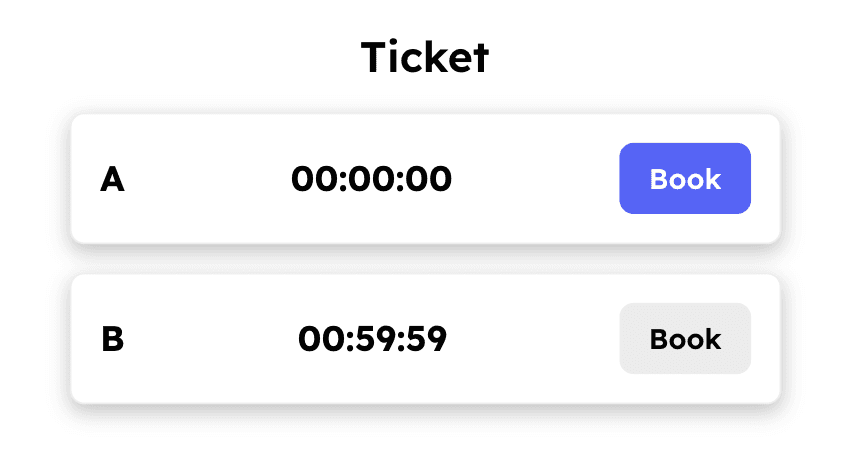Click the first colon in the 00:59:59 timer
This screenshot has height=459, width=866.
coord(348,341)
